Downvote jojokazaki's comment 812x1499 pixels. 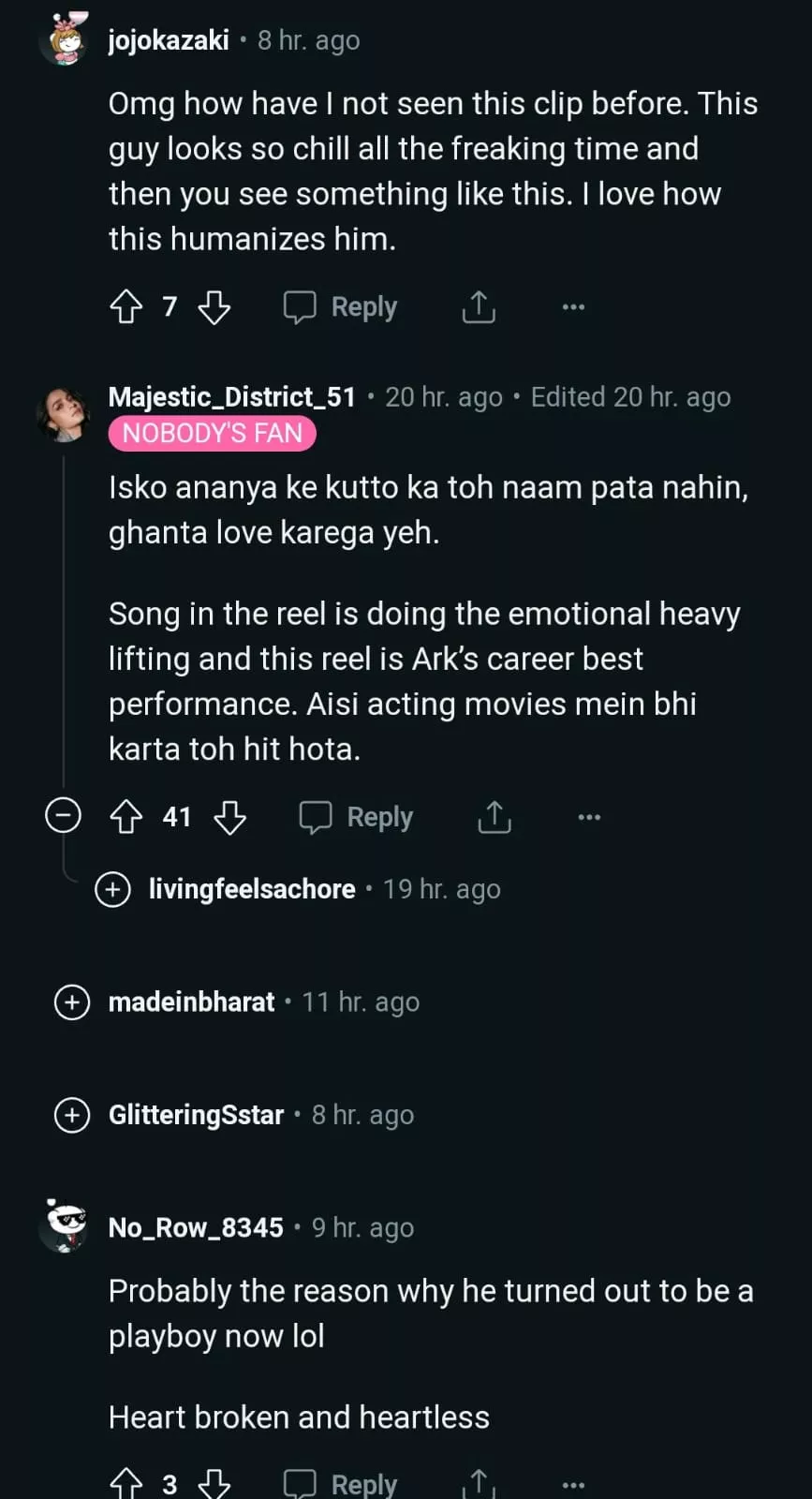pyautogui.click(x=214, y=307)
